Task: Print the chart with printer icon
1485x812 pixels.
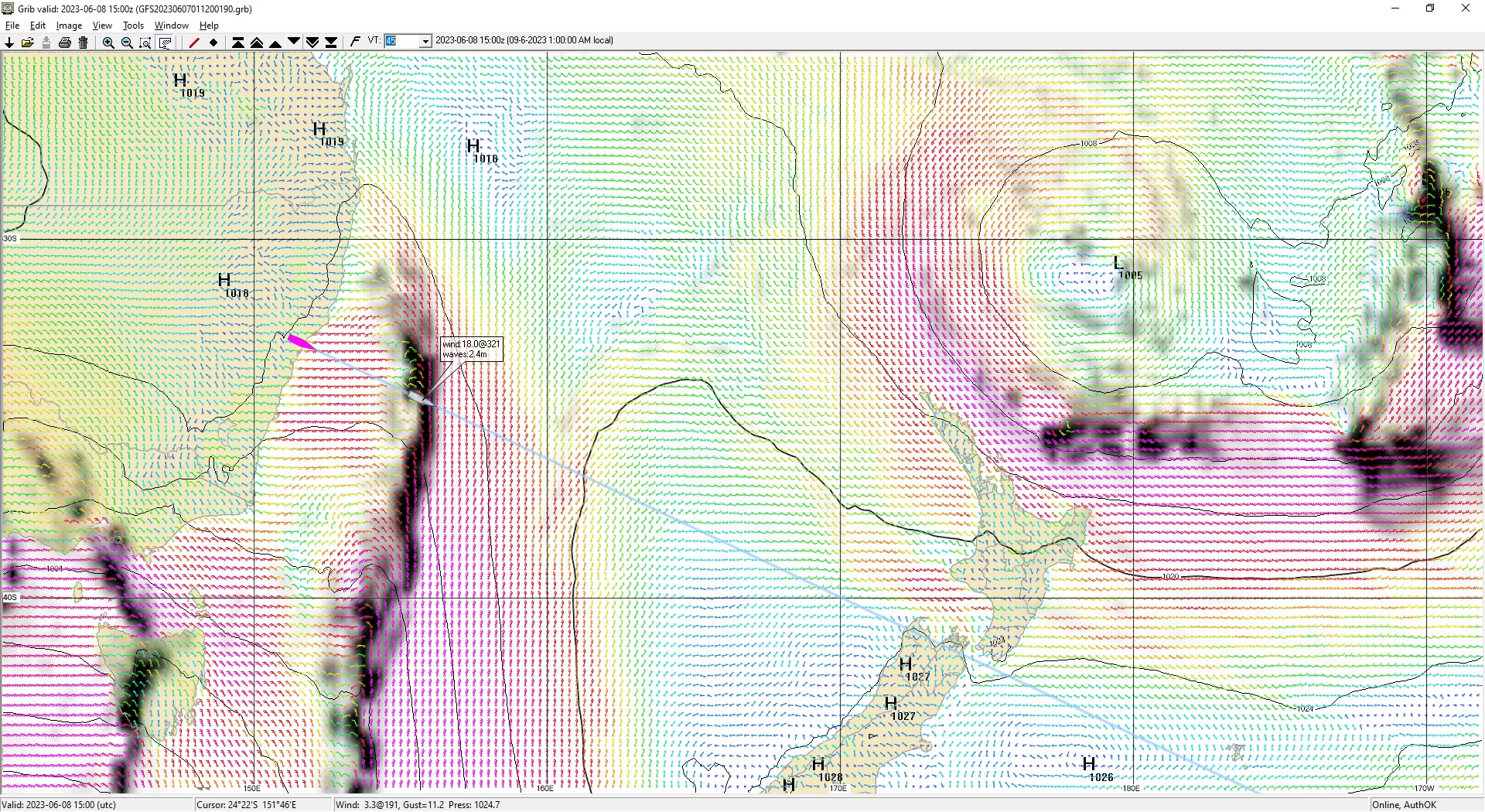Action: point(65,43)
